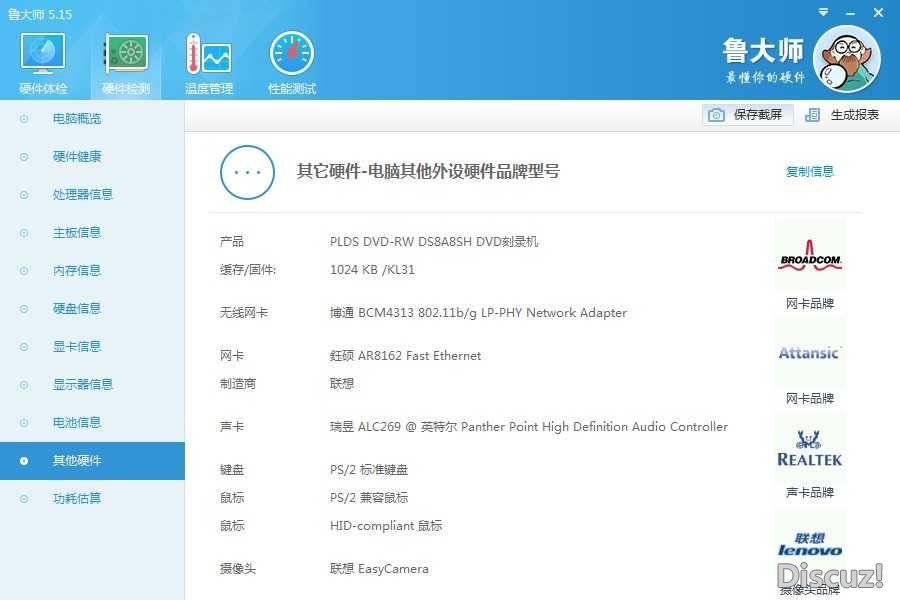Click the 制造商 field label

(x=237, y=384)
